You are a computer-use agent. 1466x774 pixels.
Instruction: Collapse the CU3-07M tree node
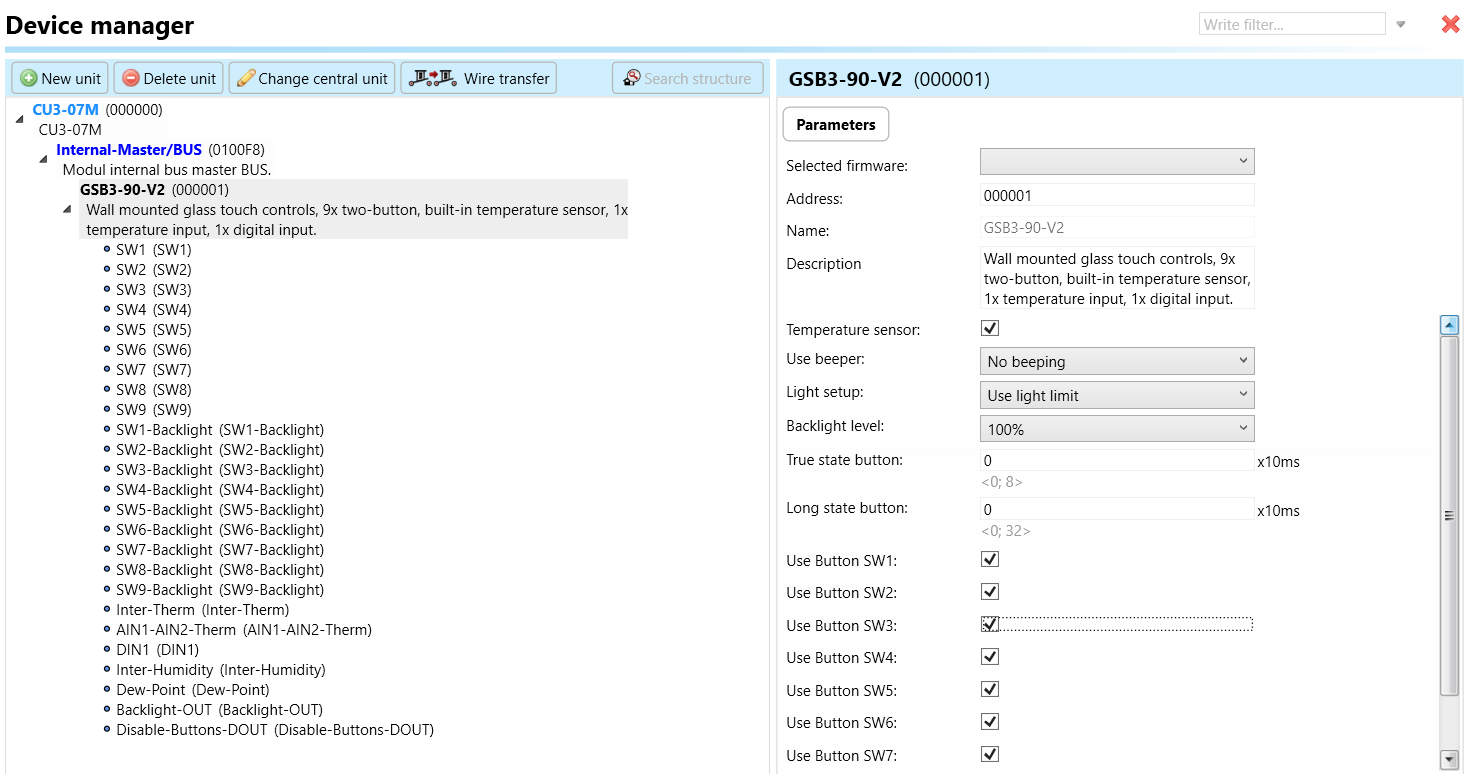[x=20, y=119]
